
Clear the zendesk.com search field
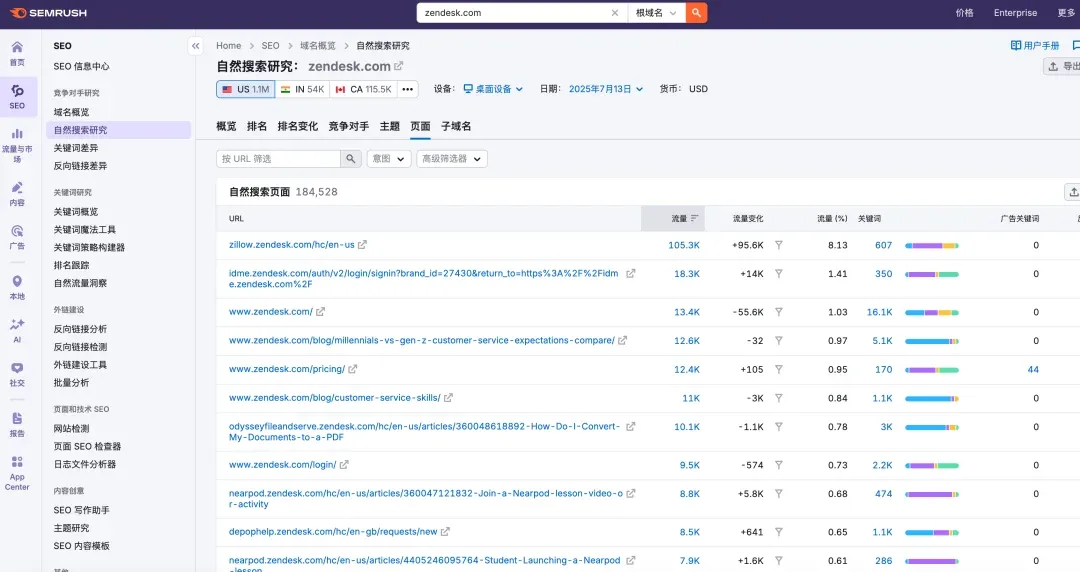[x=615, y=13]
